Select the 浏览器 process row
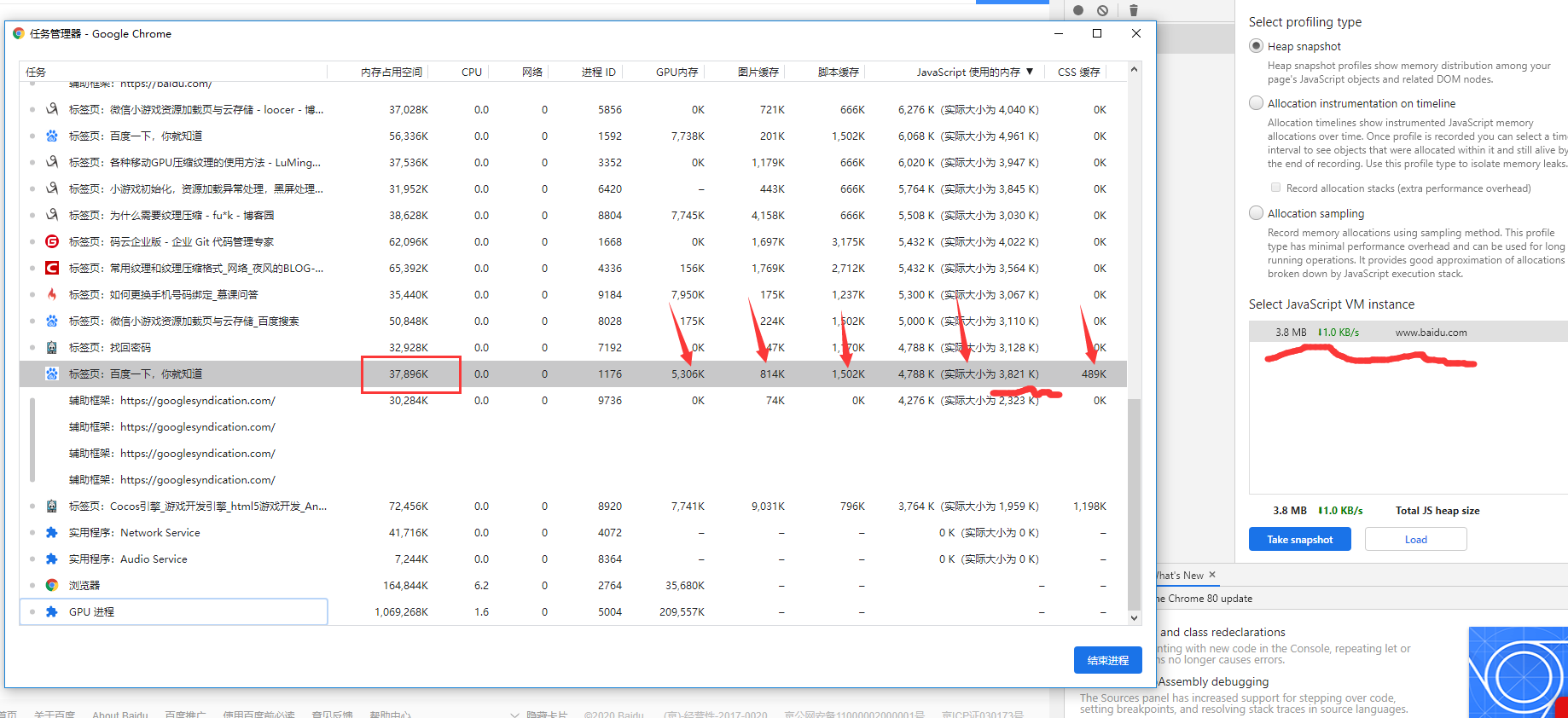 point(573,585)
